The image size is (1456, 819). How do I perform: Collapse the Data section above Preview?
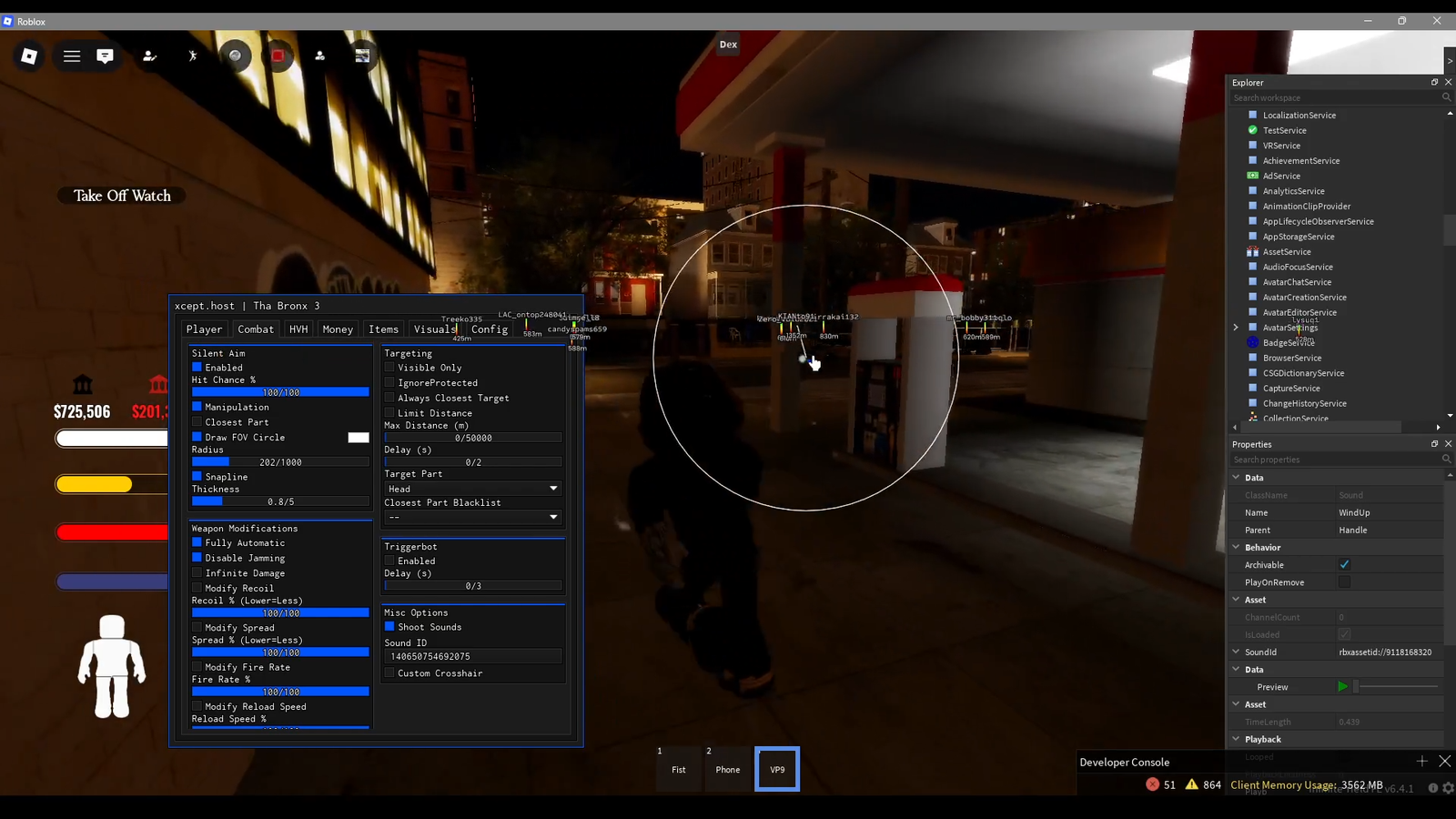pyautogui.click(x=1236, y=669)
